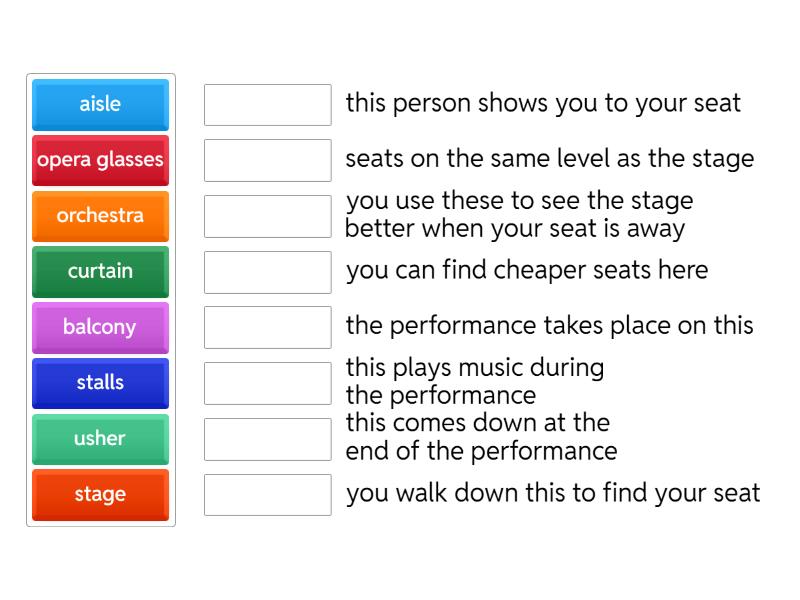800x600 pixels.
Task: Choose answer box for 'cheaper seats here'
Action: 267,272
